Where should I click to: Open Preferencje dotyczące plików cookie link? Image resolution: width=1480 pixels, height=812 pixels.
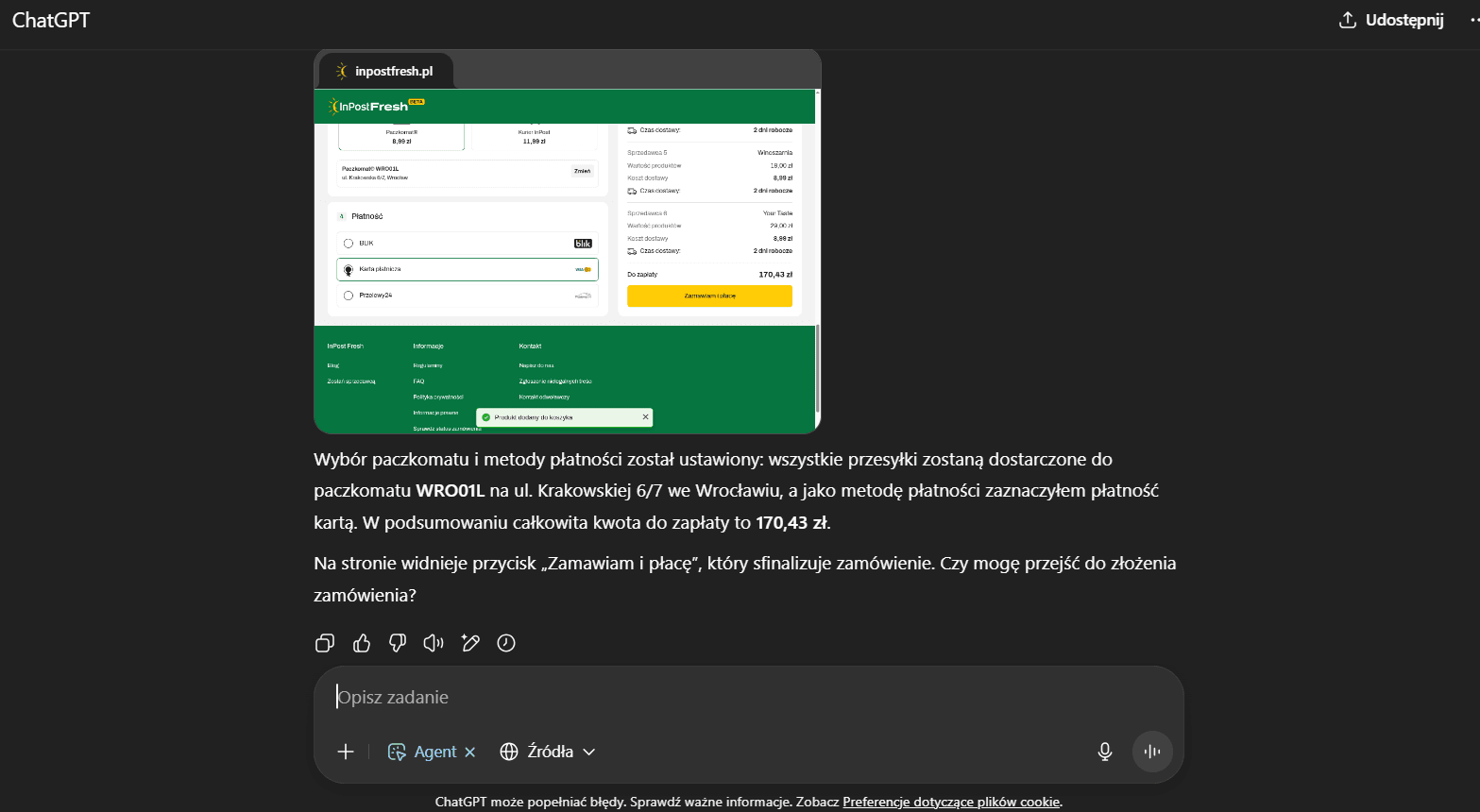point(952,802)
